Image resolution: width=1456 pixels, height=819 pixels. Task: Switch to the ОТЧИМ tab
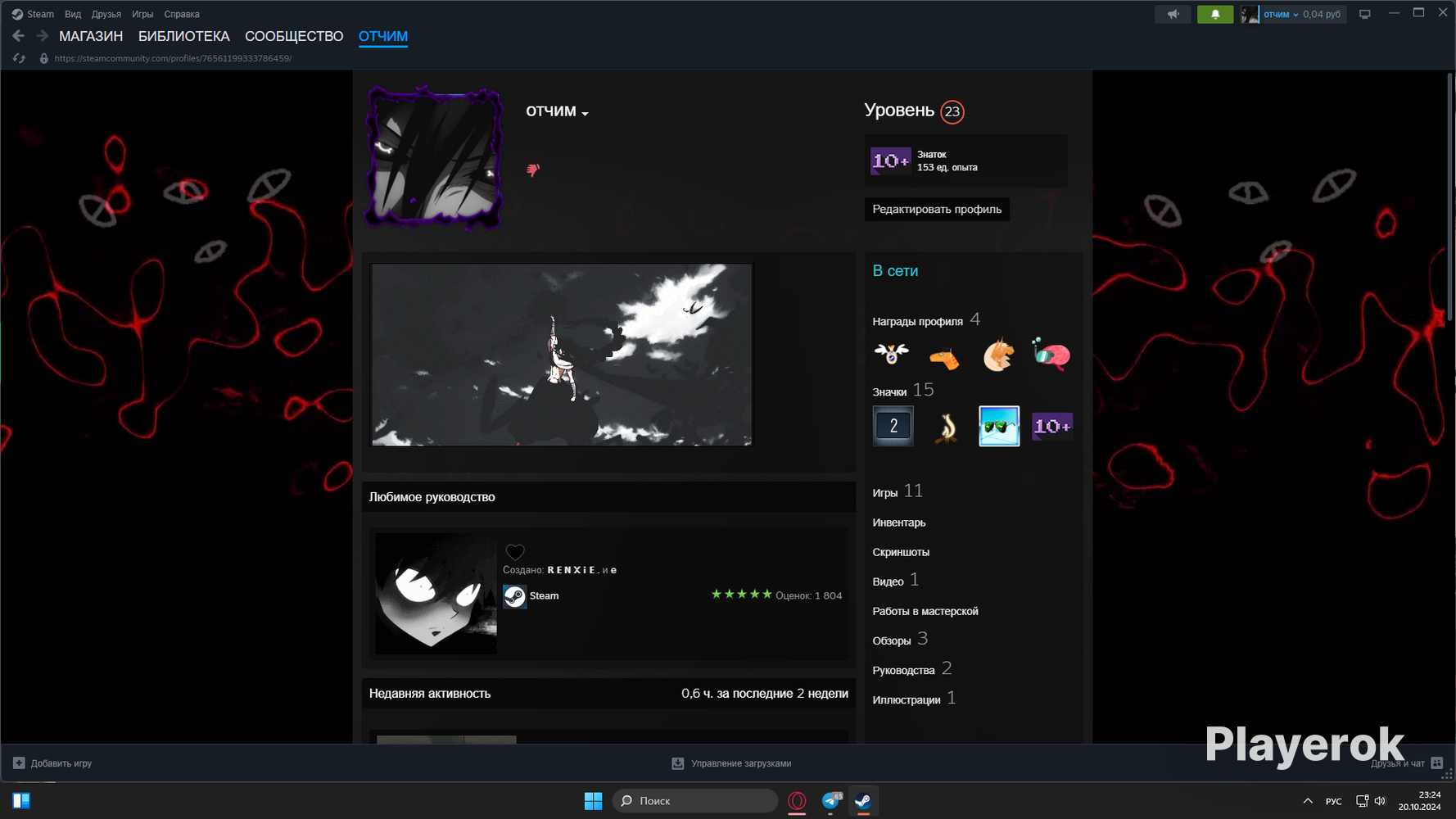point(383,36)
